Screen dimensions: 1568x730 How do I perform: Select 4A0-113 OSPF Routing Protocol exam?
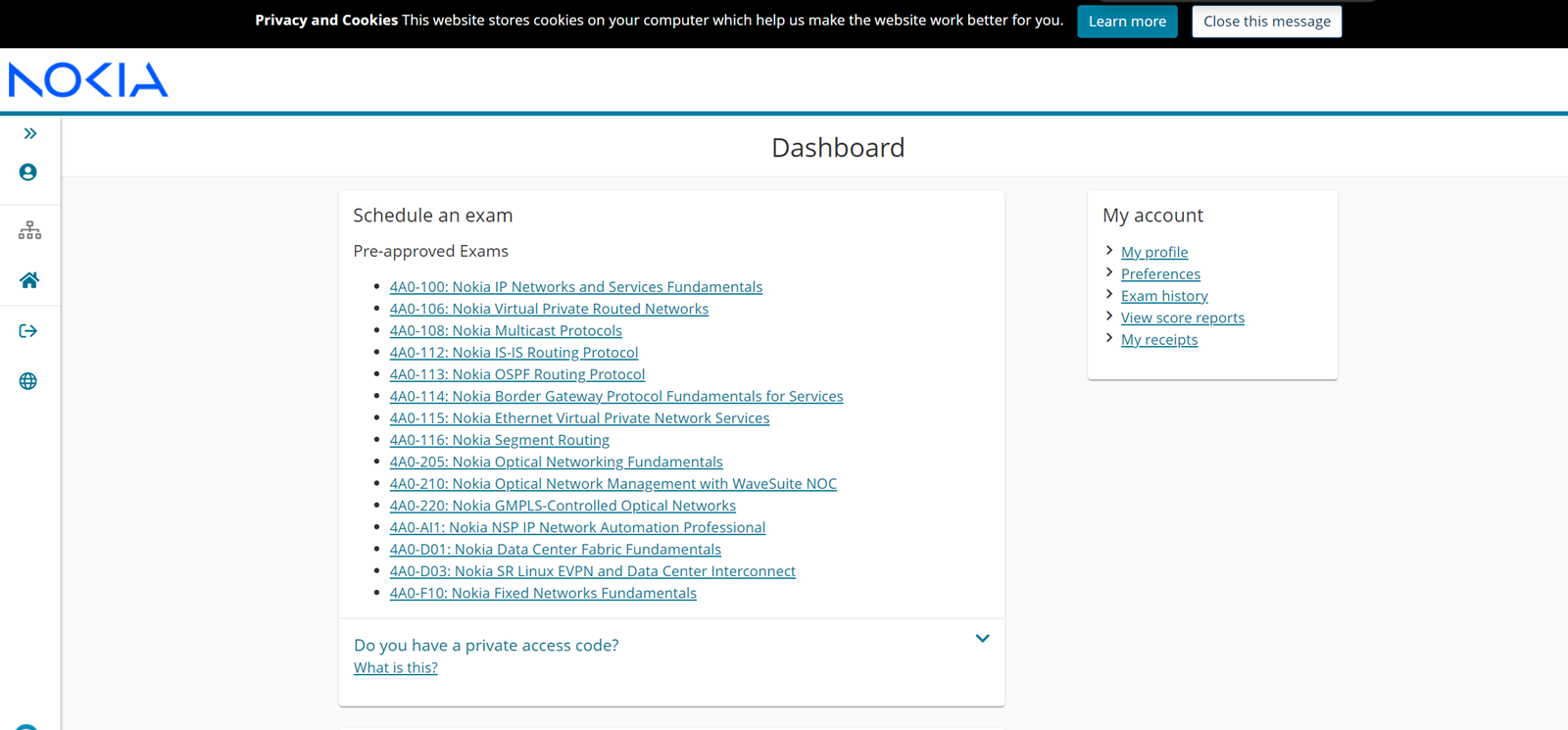(x=517, y=374)
